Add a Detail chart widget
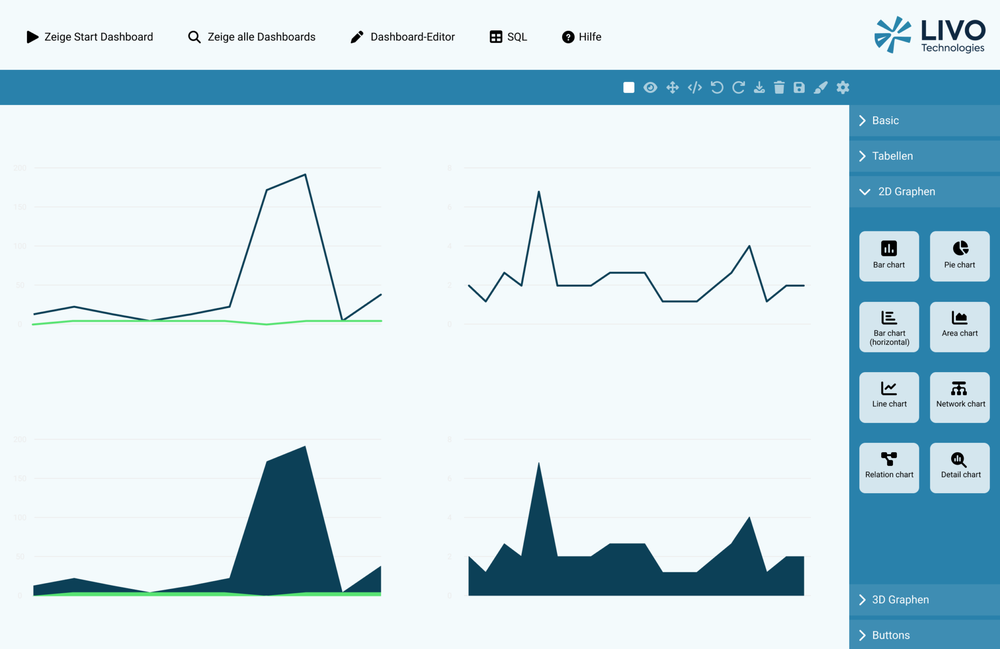This screenshot has height=649, width=1000. [x=960, y=468]
